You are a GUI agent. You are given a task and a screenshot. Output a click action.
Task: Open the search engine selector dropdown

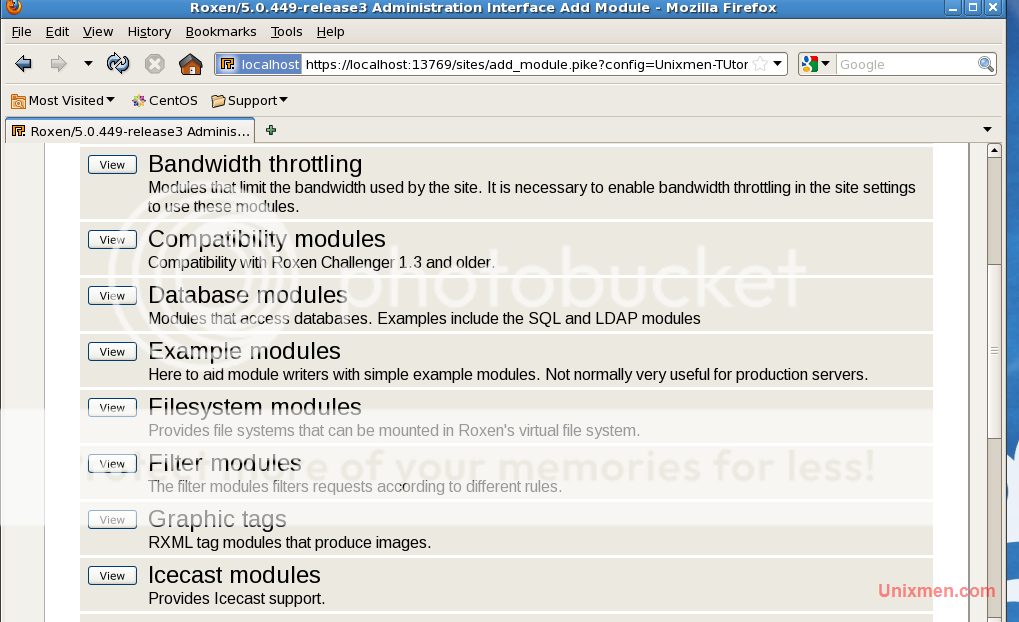816,64
